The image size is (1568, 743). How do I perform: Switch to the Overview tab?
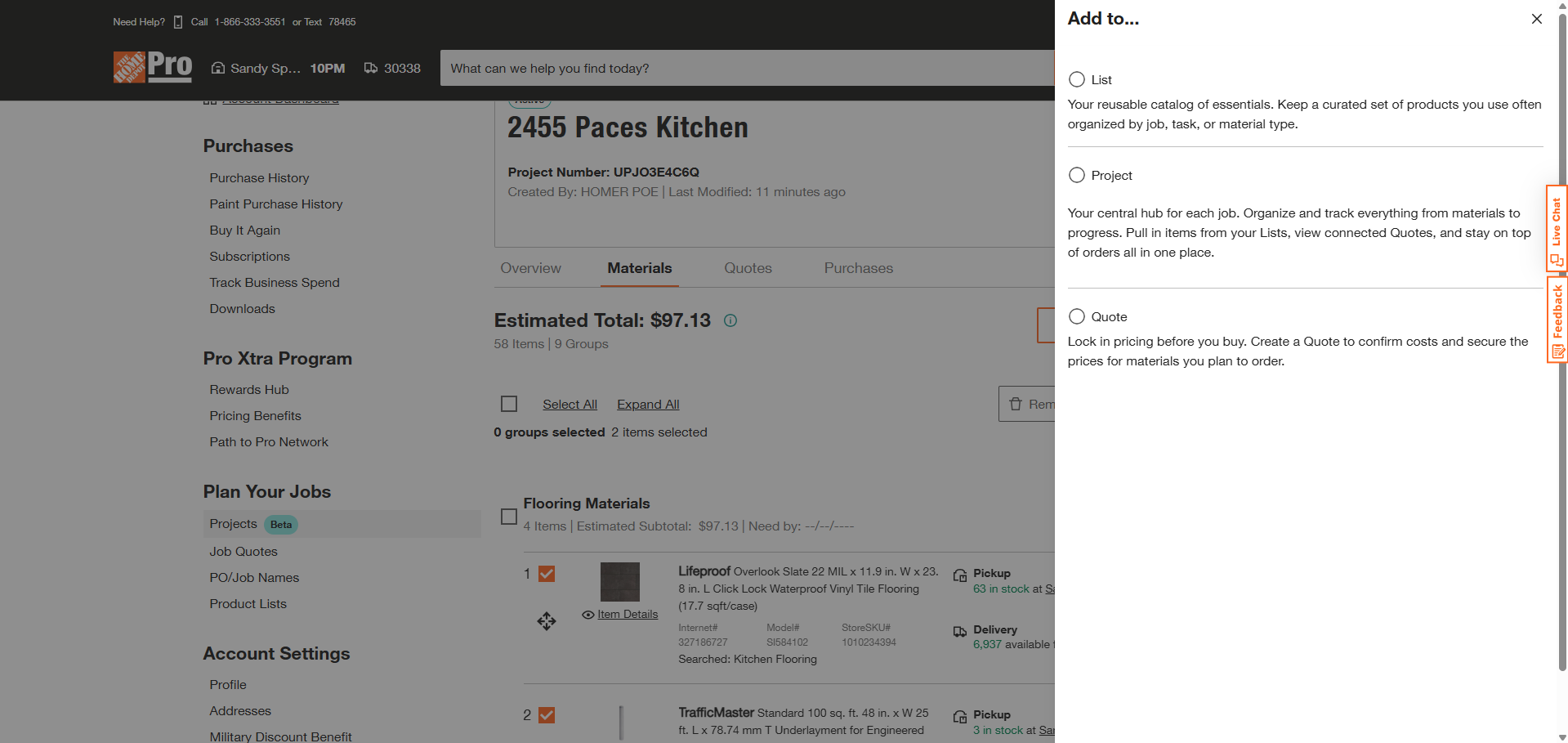(530, 268)
